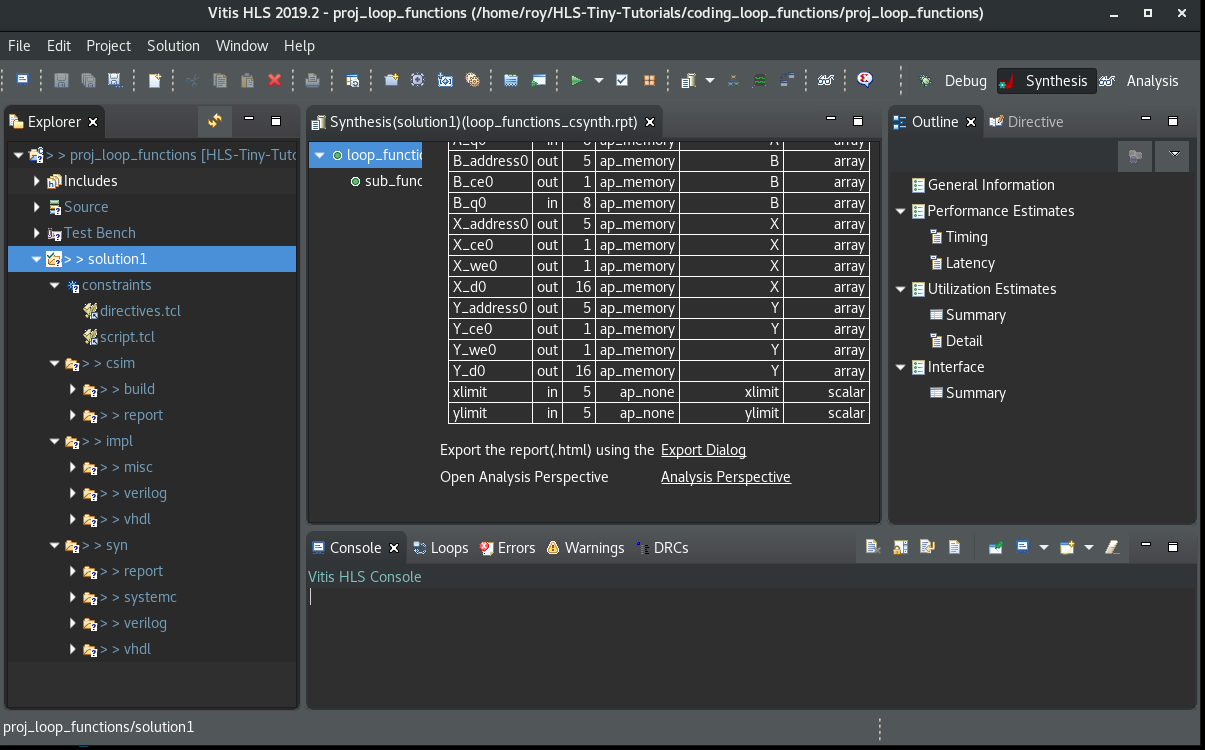Collapse the solution1 tree node
The width and height of the screenshot is (1205, 750).
(x=37, y=259)
